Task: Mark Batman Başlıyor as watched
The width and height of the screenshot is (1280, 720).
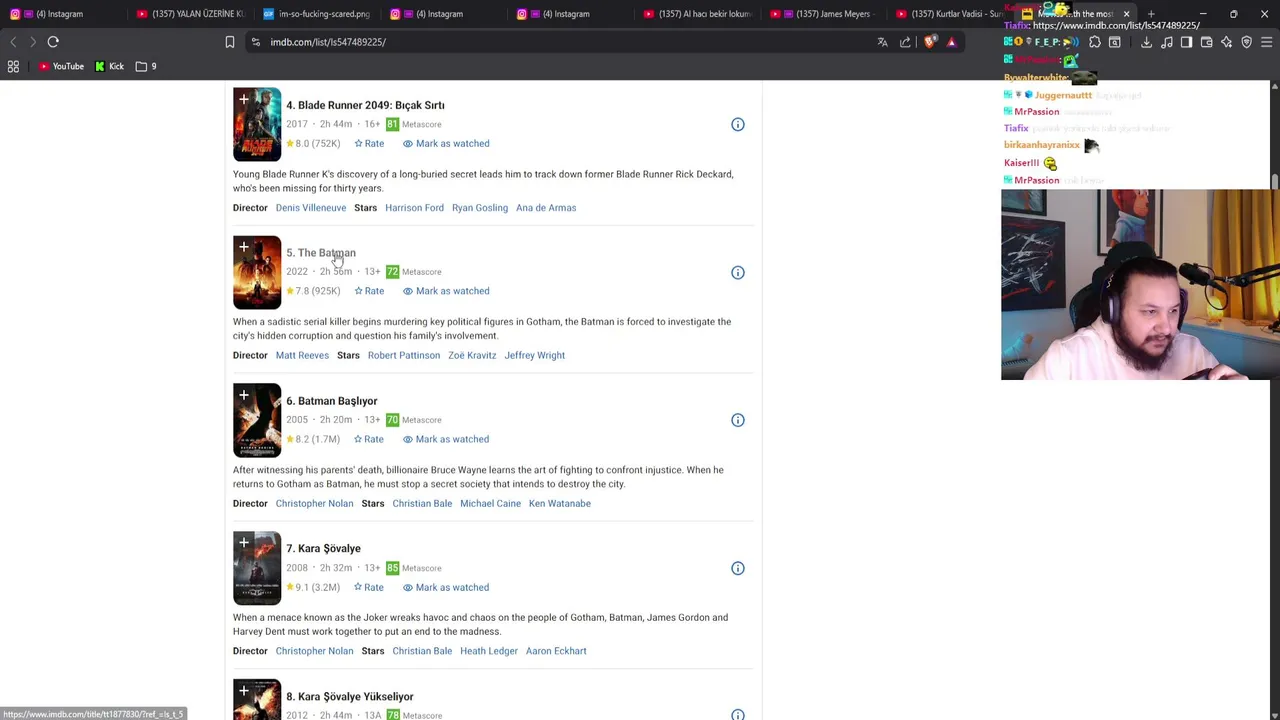Action: pyautogui.click(x=446, y=439)
